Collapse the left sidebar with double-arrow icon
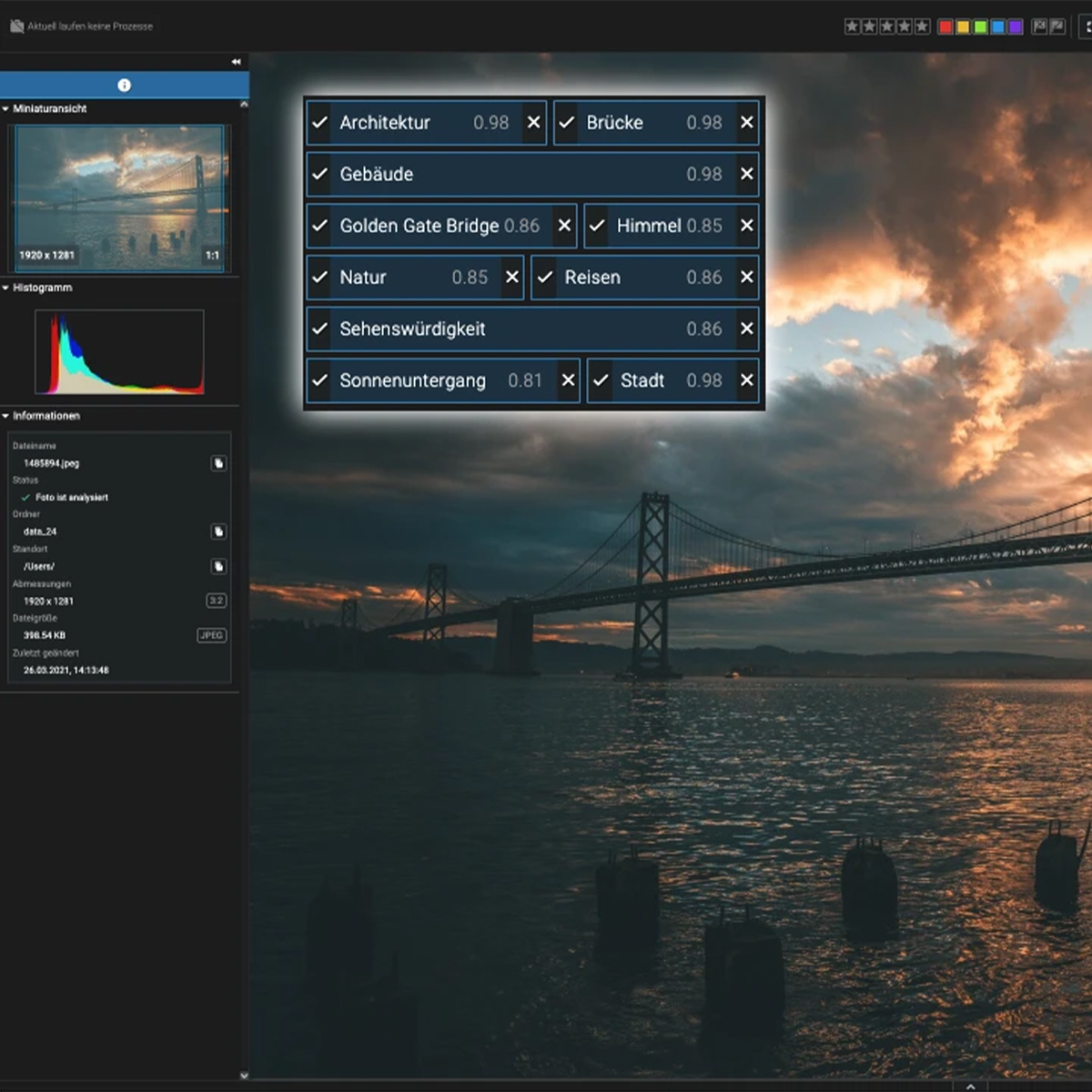The width and height of the screenshot is (1092, 1092). coord(236,62)
